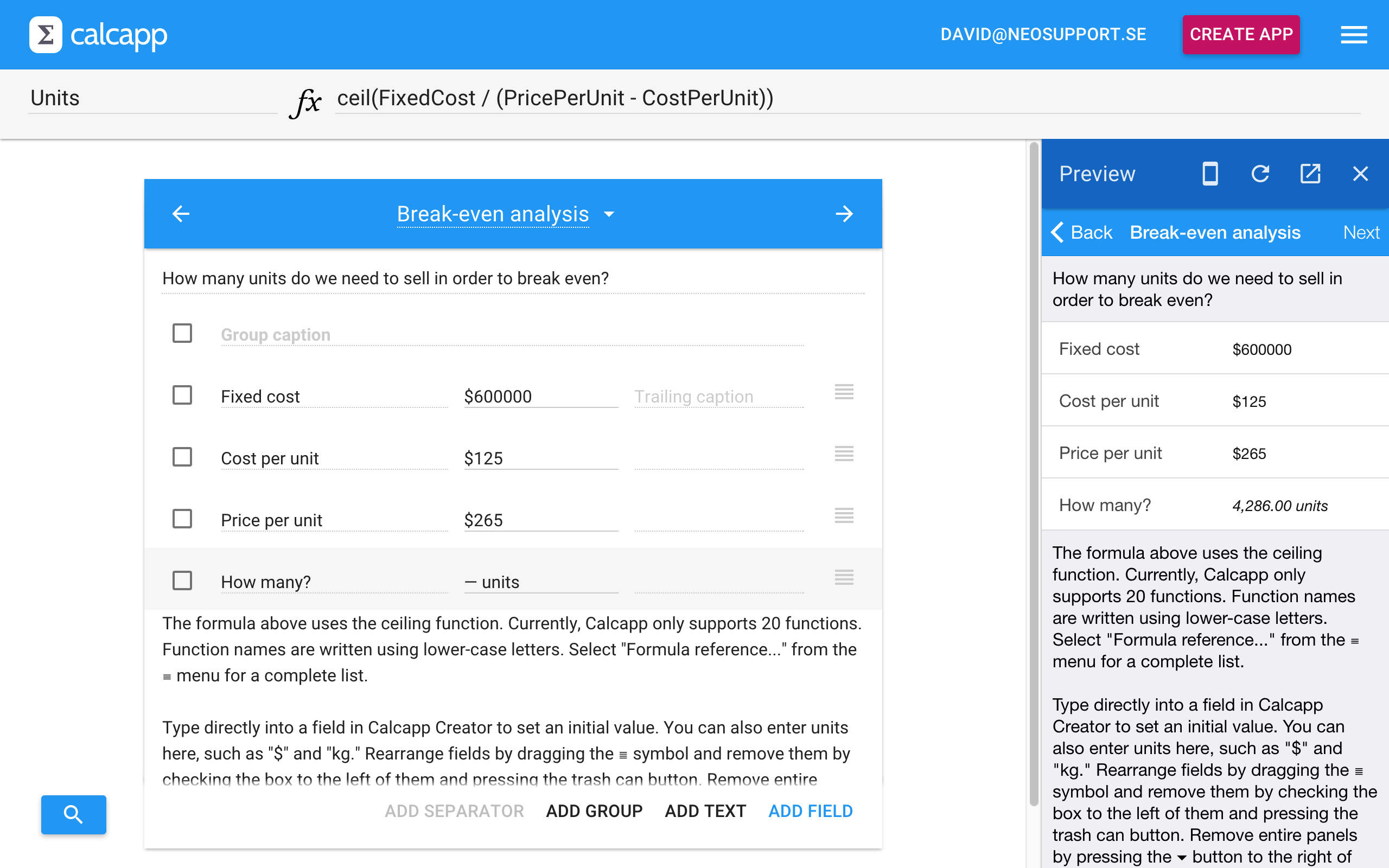Open preview in new window icon
This screenshot has width=1389, height=868.
(x=1310, y=174)
